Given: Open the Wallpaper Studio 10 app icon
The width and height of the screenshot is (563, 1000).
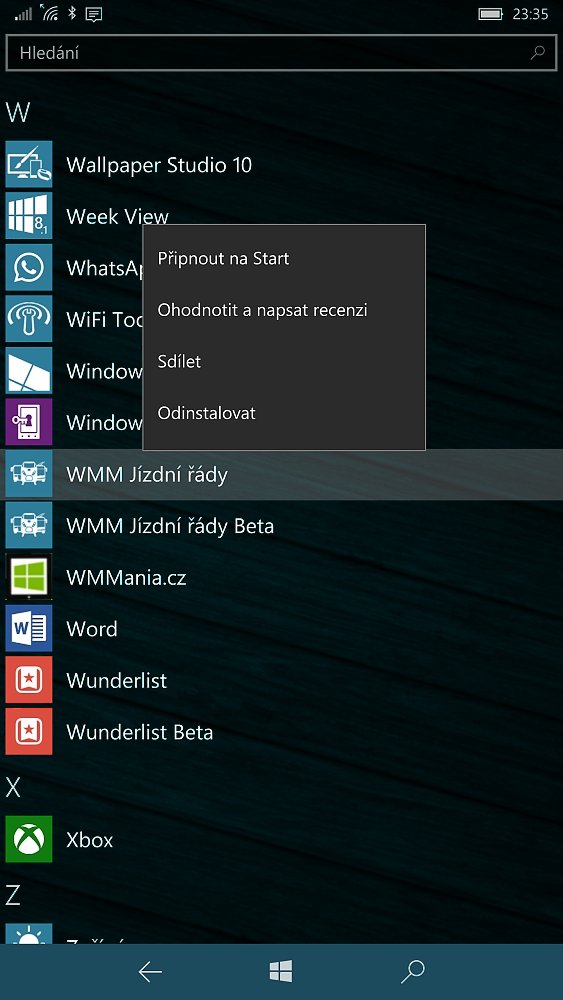Looking at the screenshot, I should [29, 165].
